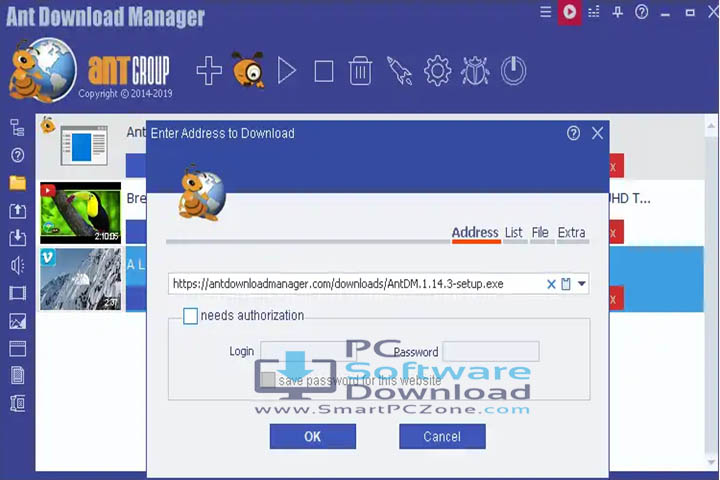Open help from the title bar question icon

click(641, 12)
